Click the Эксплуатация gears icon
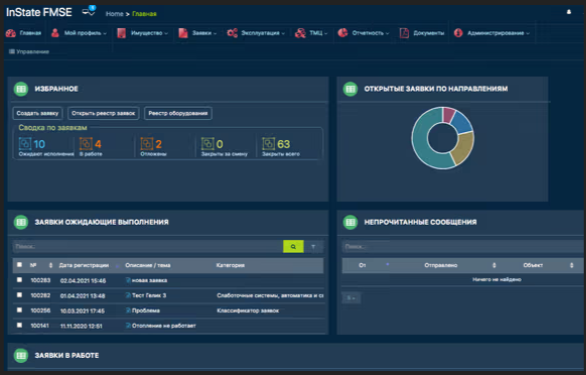Viewport: 586px width, 375px height. 232,33
